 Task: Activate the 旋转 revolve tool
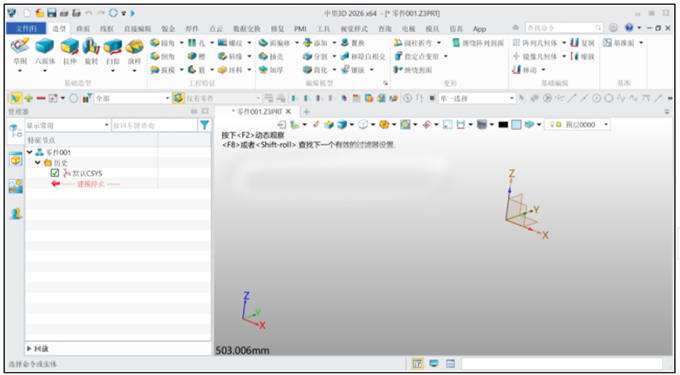[91, 46]
